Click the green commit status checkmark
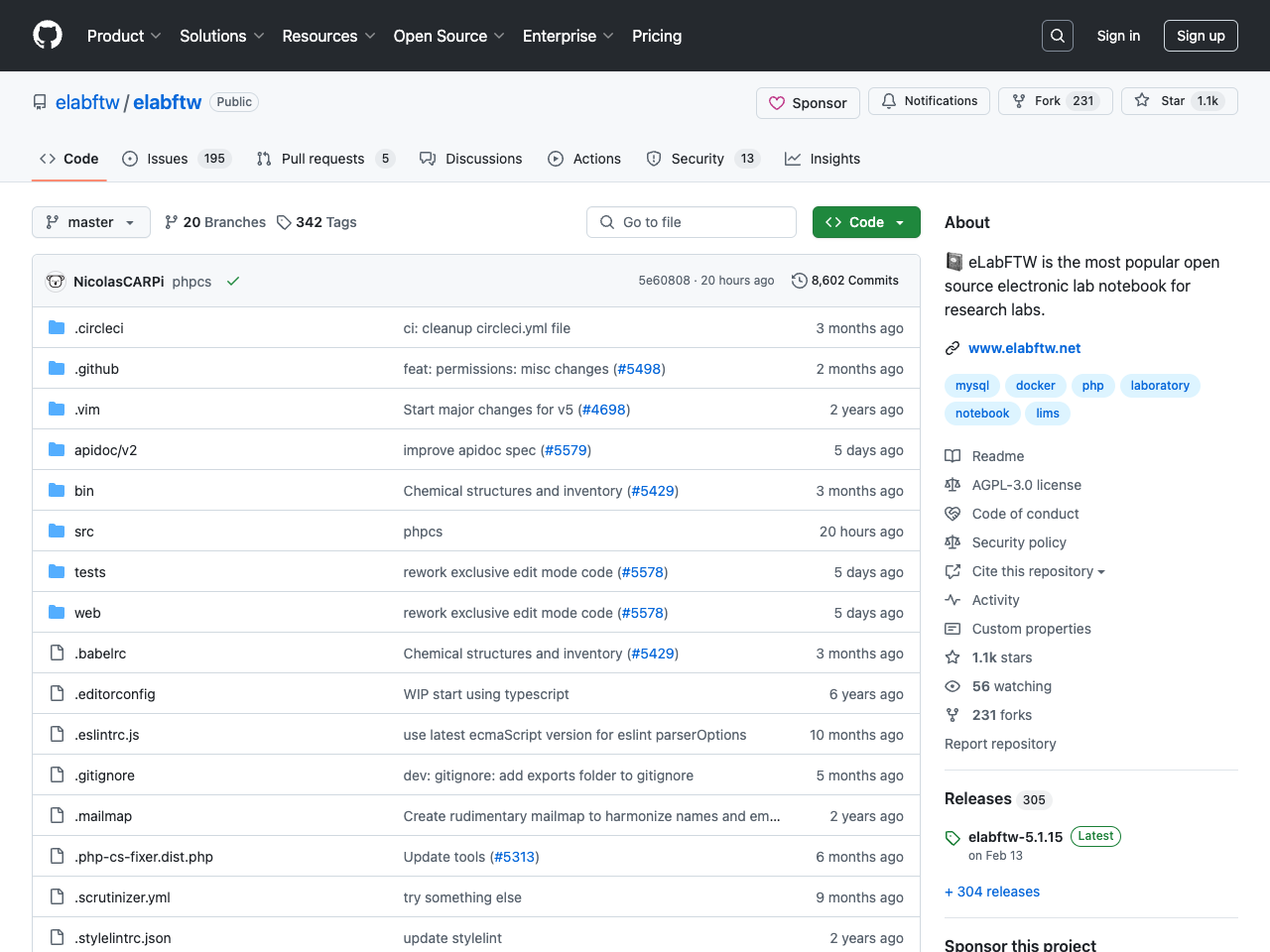 [233, 282]
